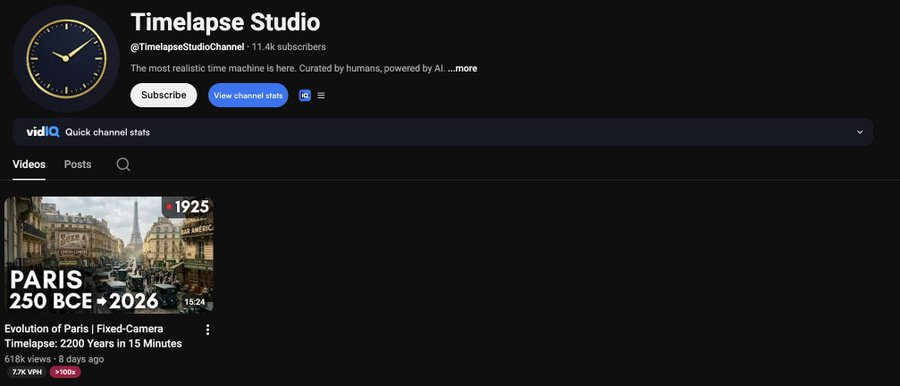Click the 7.7K VPH badge
The width and height of the screenshot is (900, 386).
coord(27,372)
